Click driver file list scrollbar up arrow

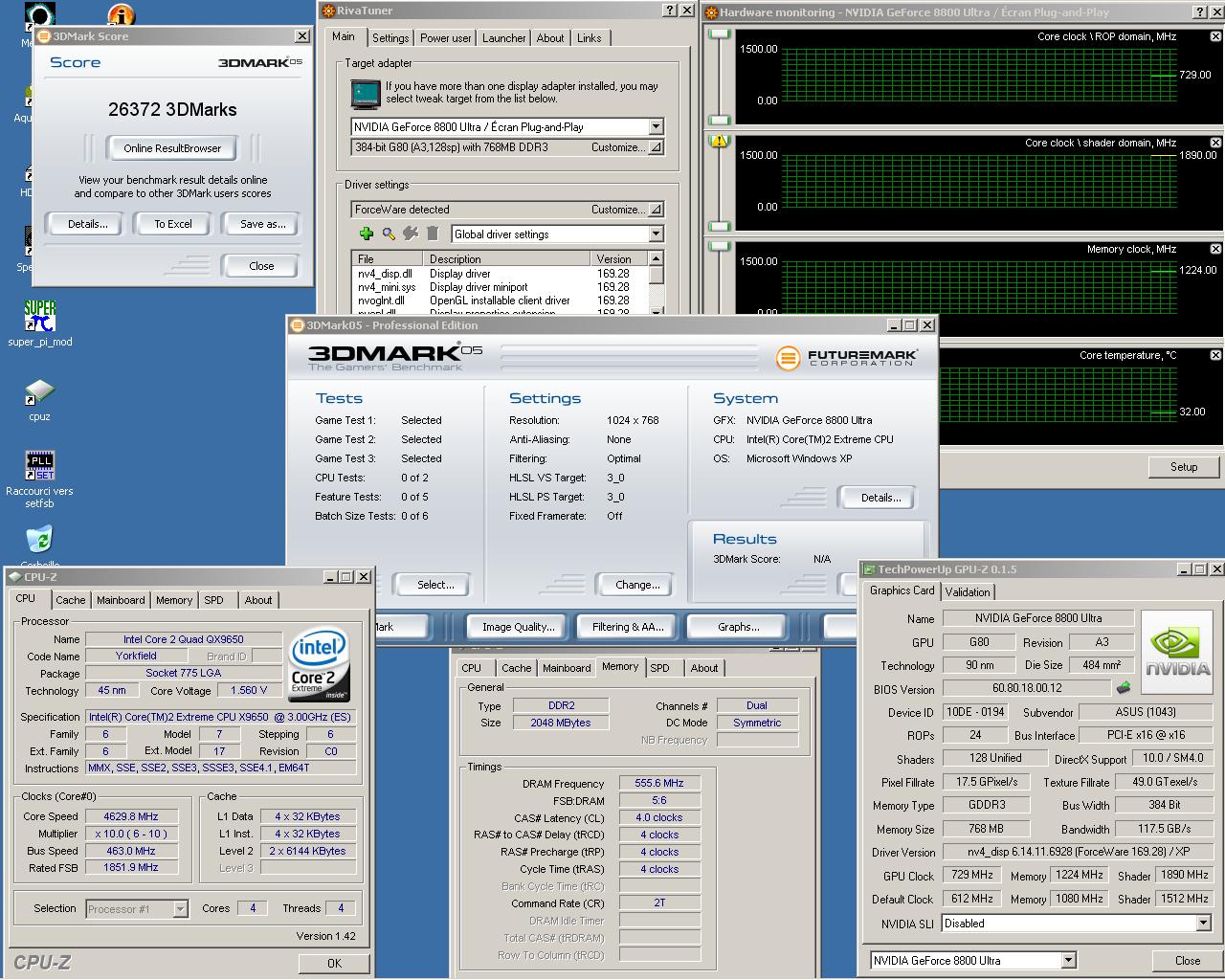pyautogui.click(x=656, y=258)
